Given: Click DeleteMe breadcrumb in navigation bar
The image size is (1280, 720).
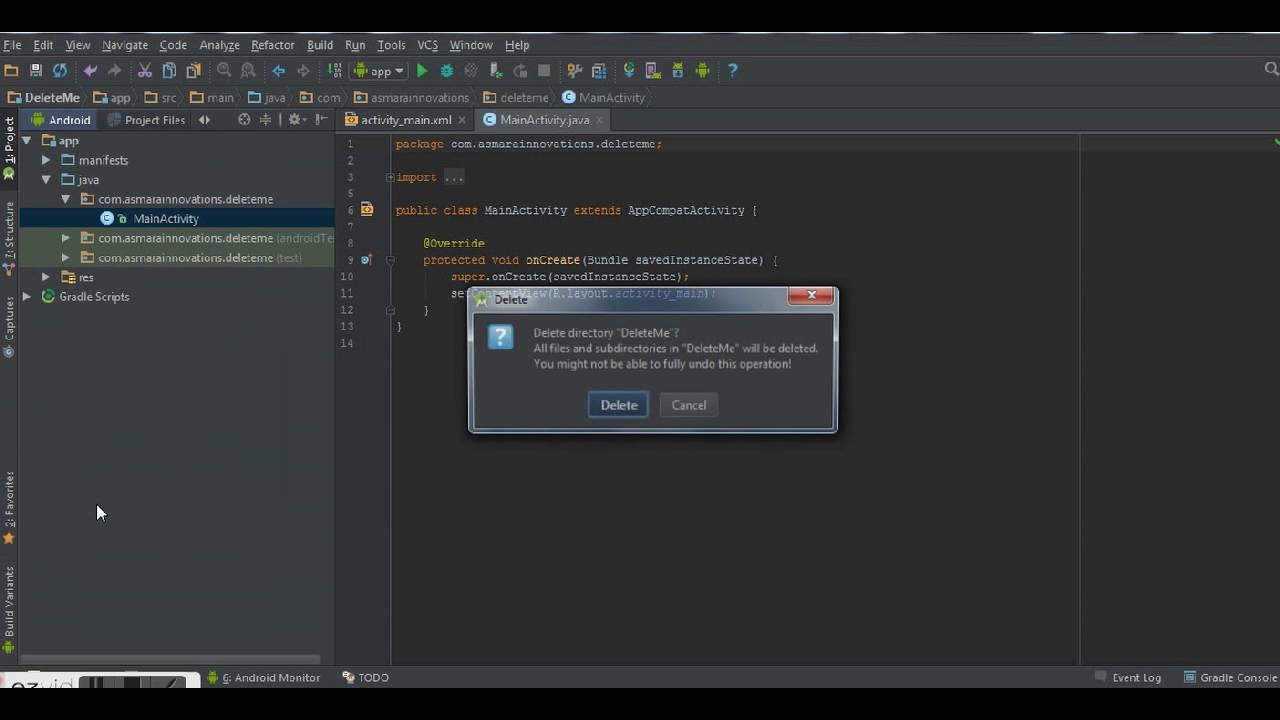Looking at the screenshot, I should 44,98.
